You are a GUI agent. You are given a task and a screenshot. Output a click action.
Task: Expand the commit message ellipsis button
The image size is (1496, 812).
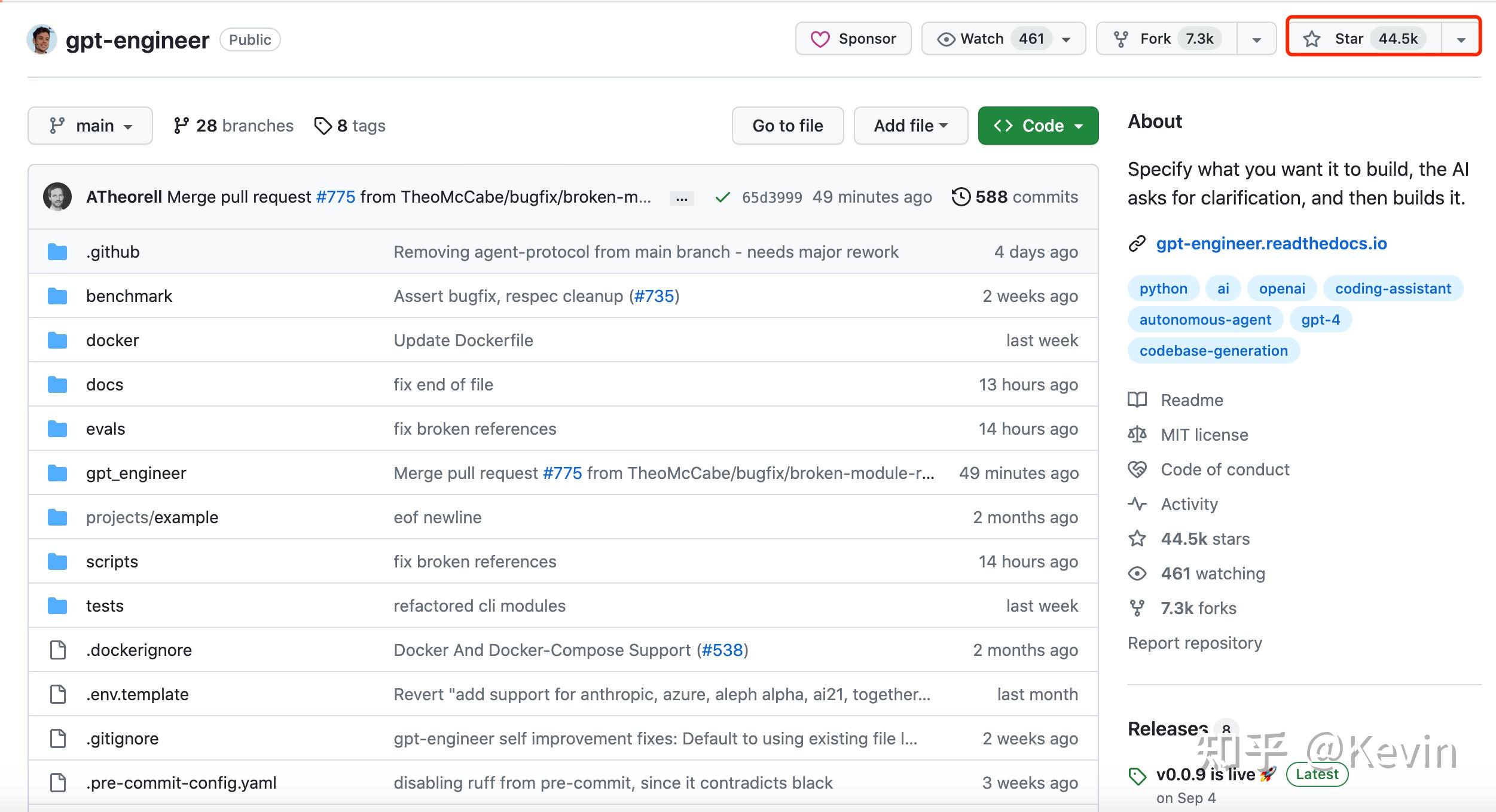[x=682, y=199]
